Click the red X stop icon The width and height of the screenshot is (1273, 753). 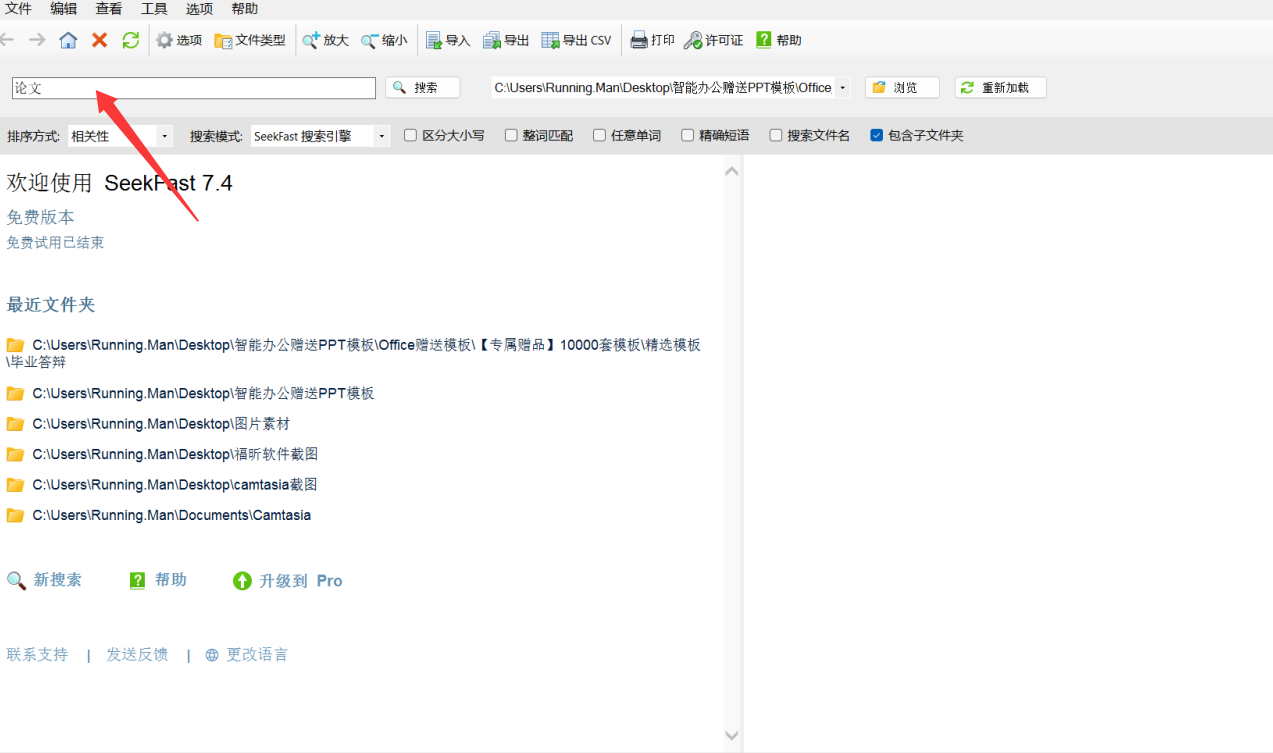tap(99, 40)
